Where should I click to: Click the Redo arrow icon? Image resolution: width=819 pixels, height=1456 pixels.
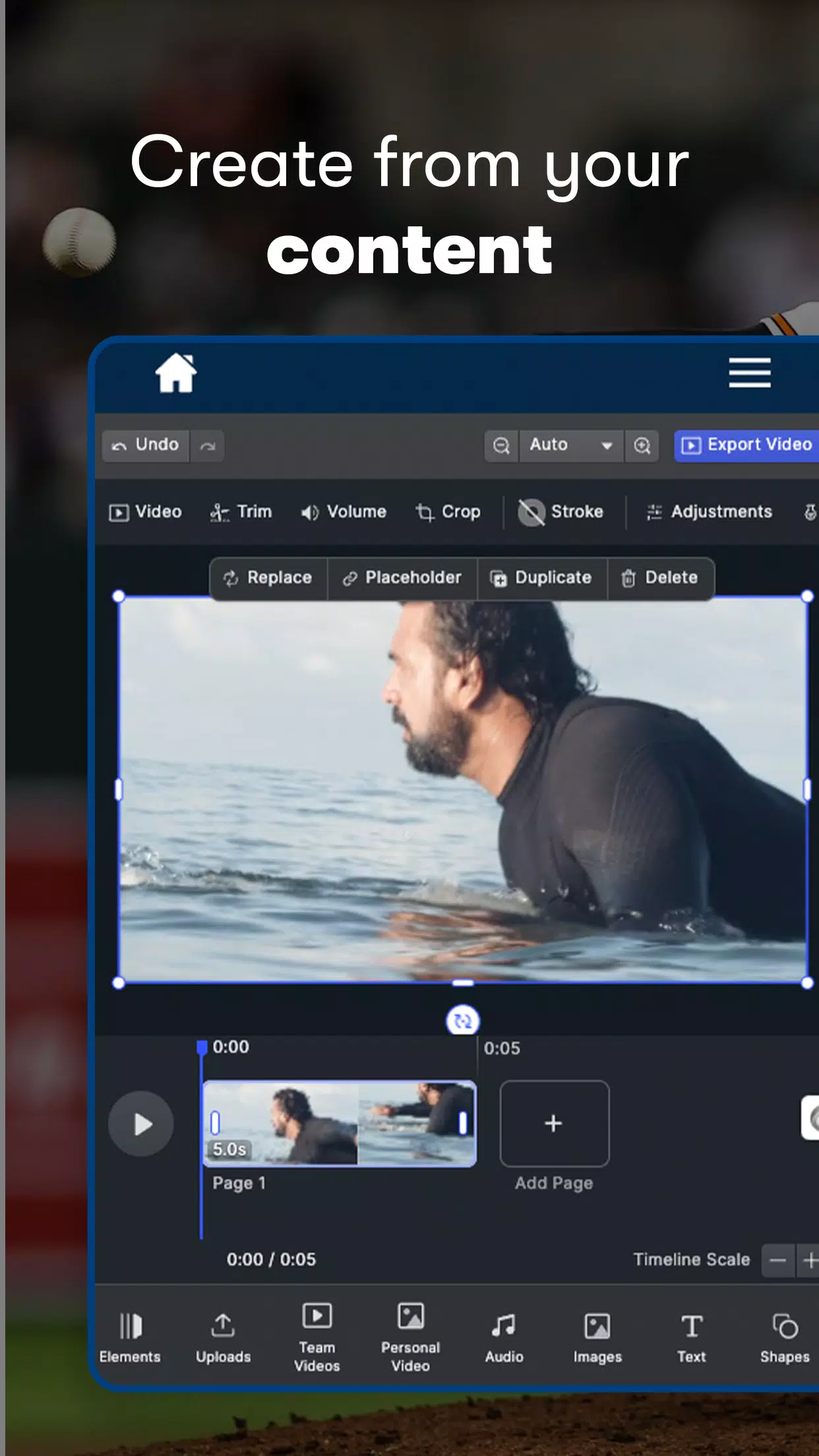pos(208,446)
